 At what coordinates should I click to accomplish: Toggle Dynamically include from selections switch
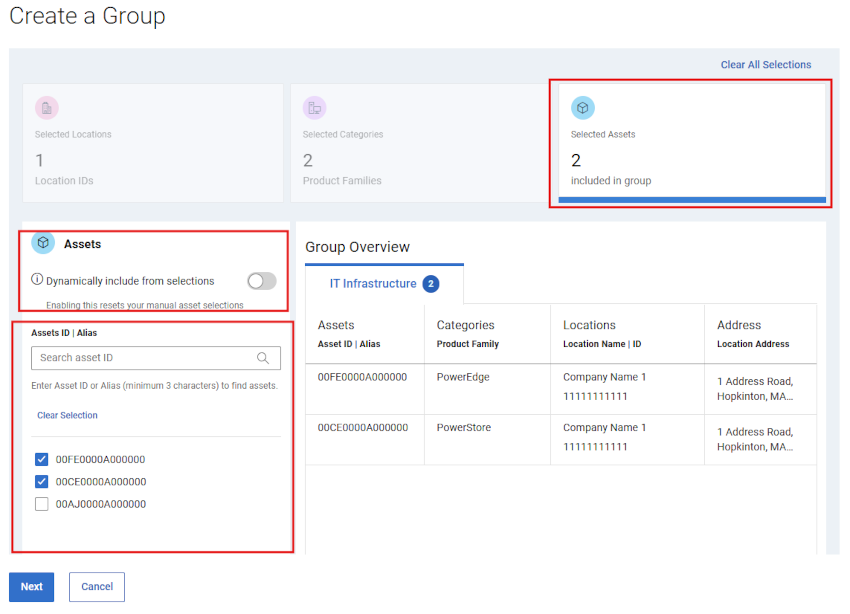[x=262, y=281]
